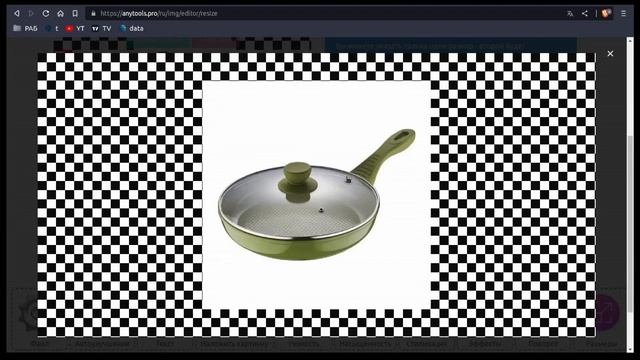
Task: Reload the current page
Action: click(46, 13)
